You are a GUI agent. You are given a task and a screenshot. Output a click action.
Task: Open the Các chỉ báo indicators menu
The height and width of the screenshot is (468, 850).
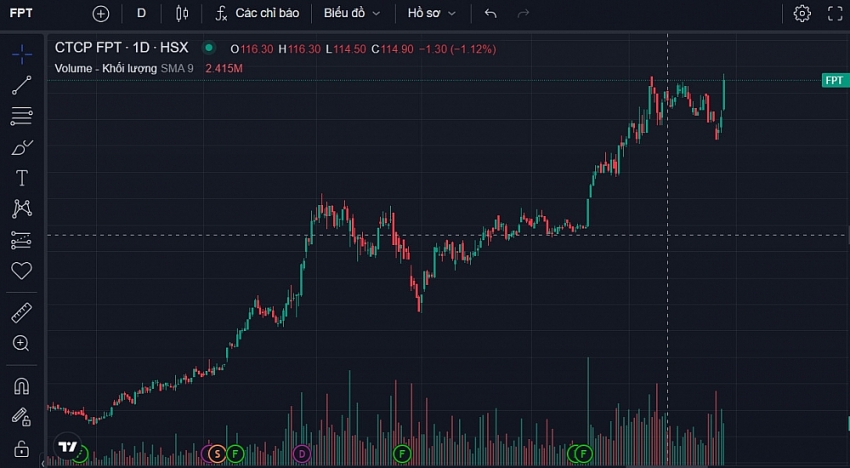pyautogui.click(x=257, y=14)
